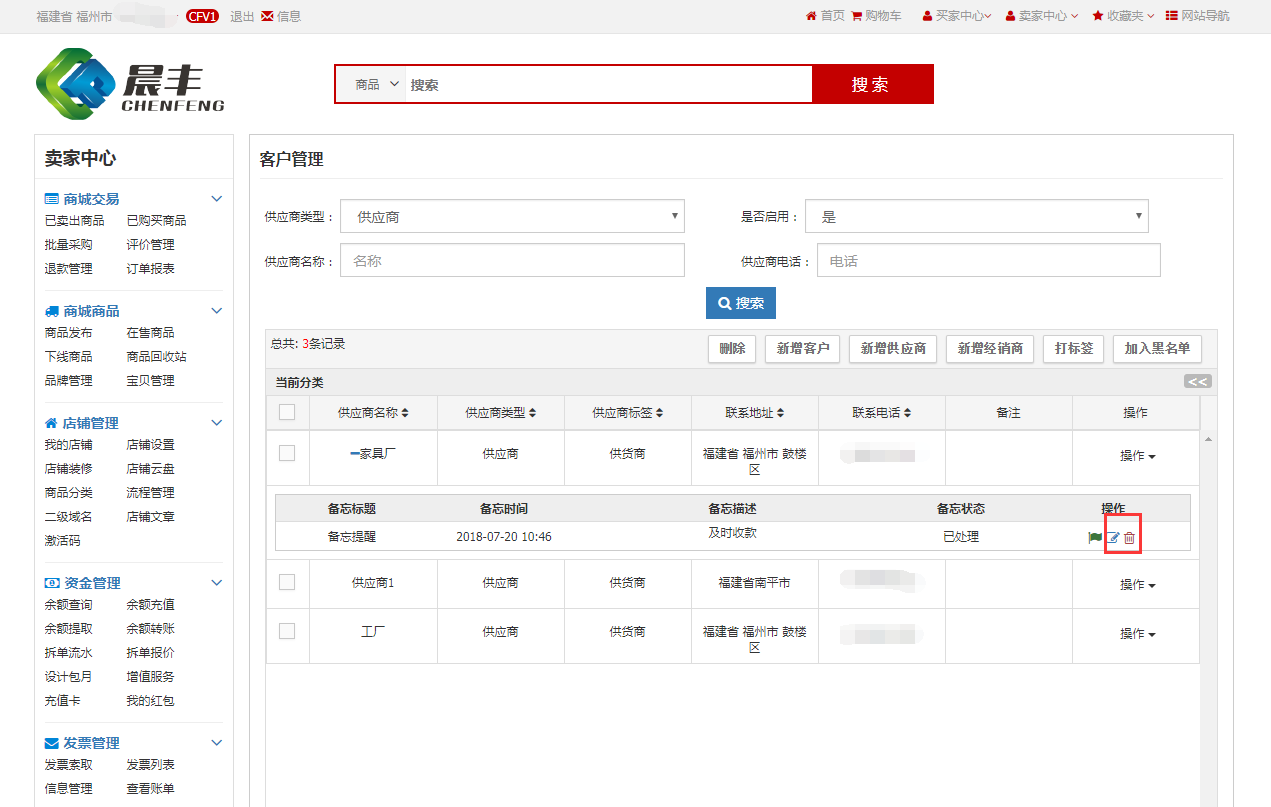
Task: Open the 信息 envelope icon link
Action: pos(267,16)
